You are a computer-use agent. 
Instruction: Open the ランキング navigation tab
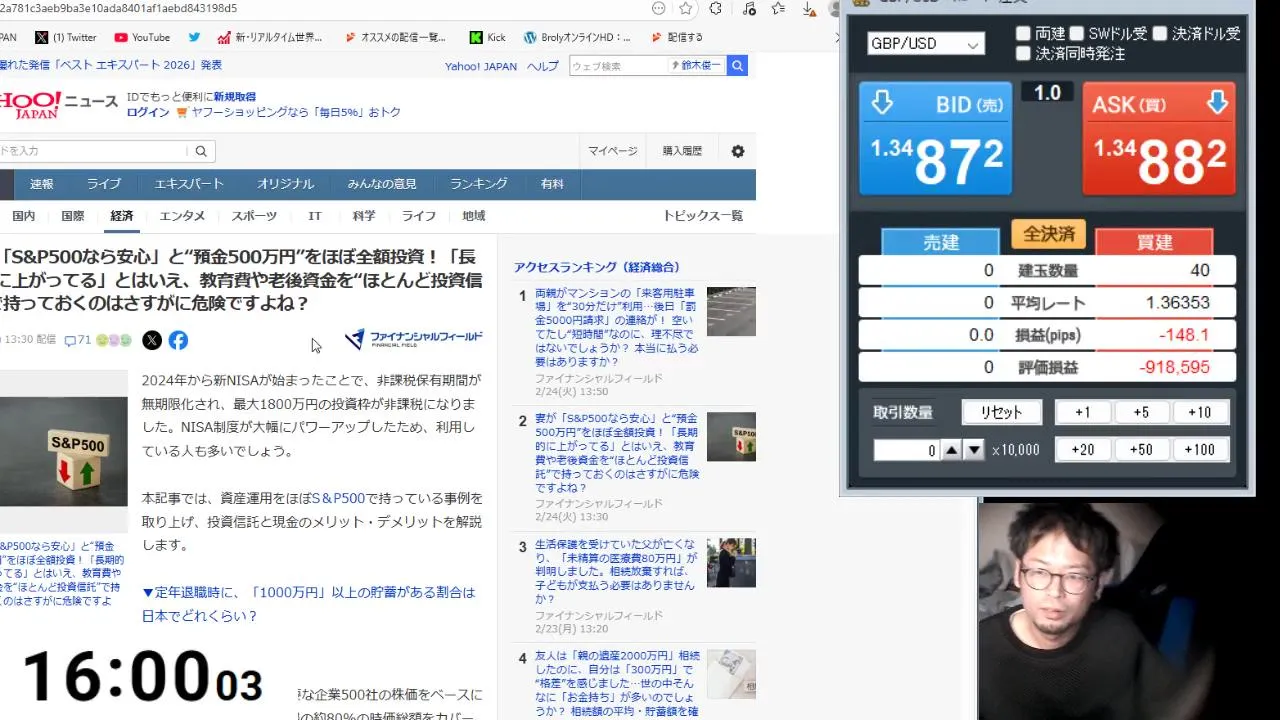coord(478,184)
